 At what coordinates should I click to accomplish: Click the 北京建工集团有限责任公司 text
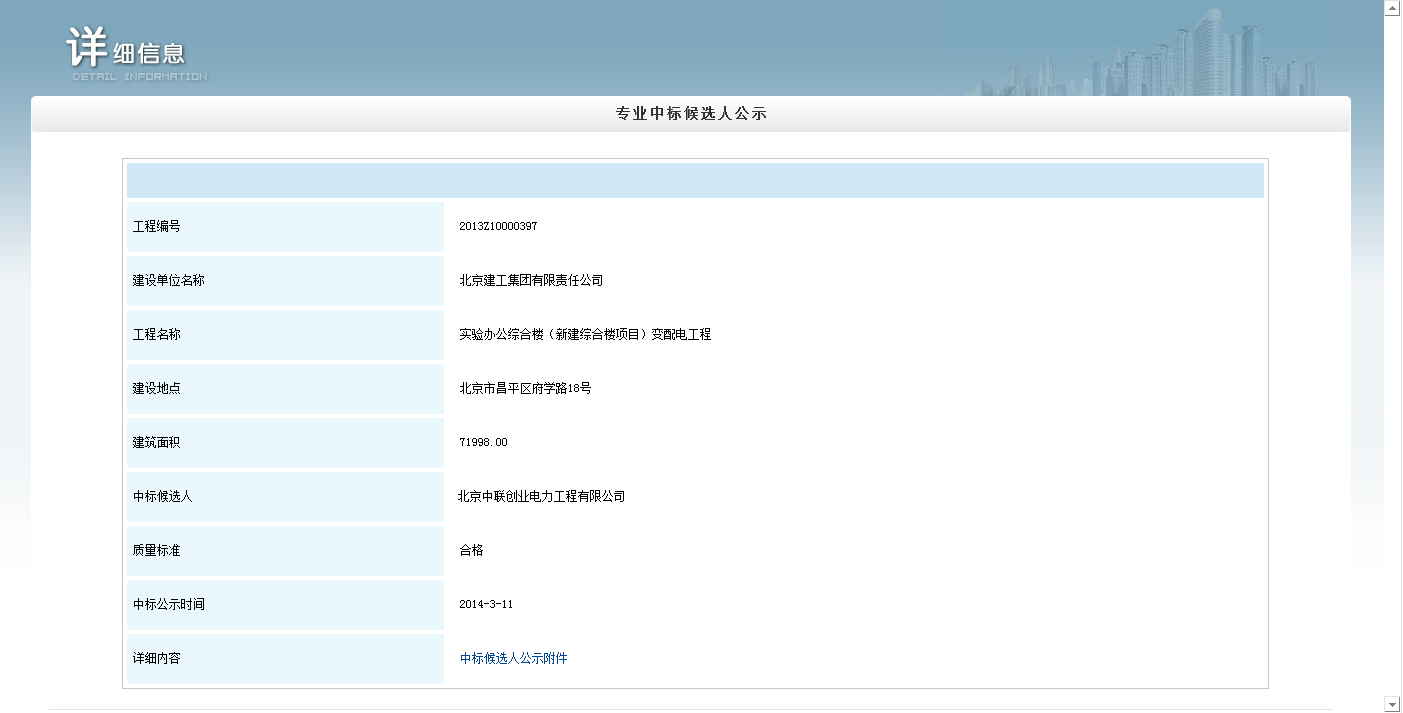pyautogui.click(x=531, y=281)
